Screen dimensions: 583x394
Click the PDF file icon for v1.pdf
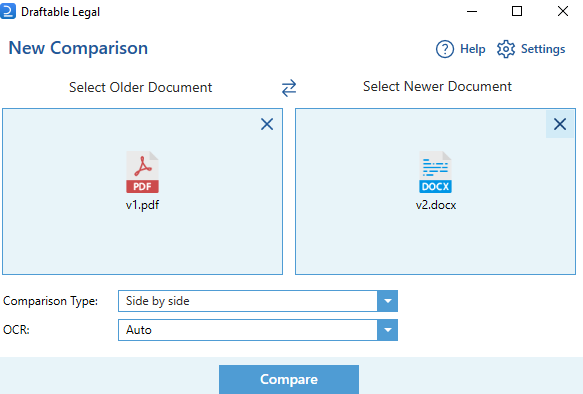tap(142, 172)
